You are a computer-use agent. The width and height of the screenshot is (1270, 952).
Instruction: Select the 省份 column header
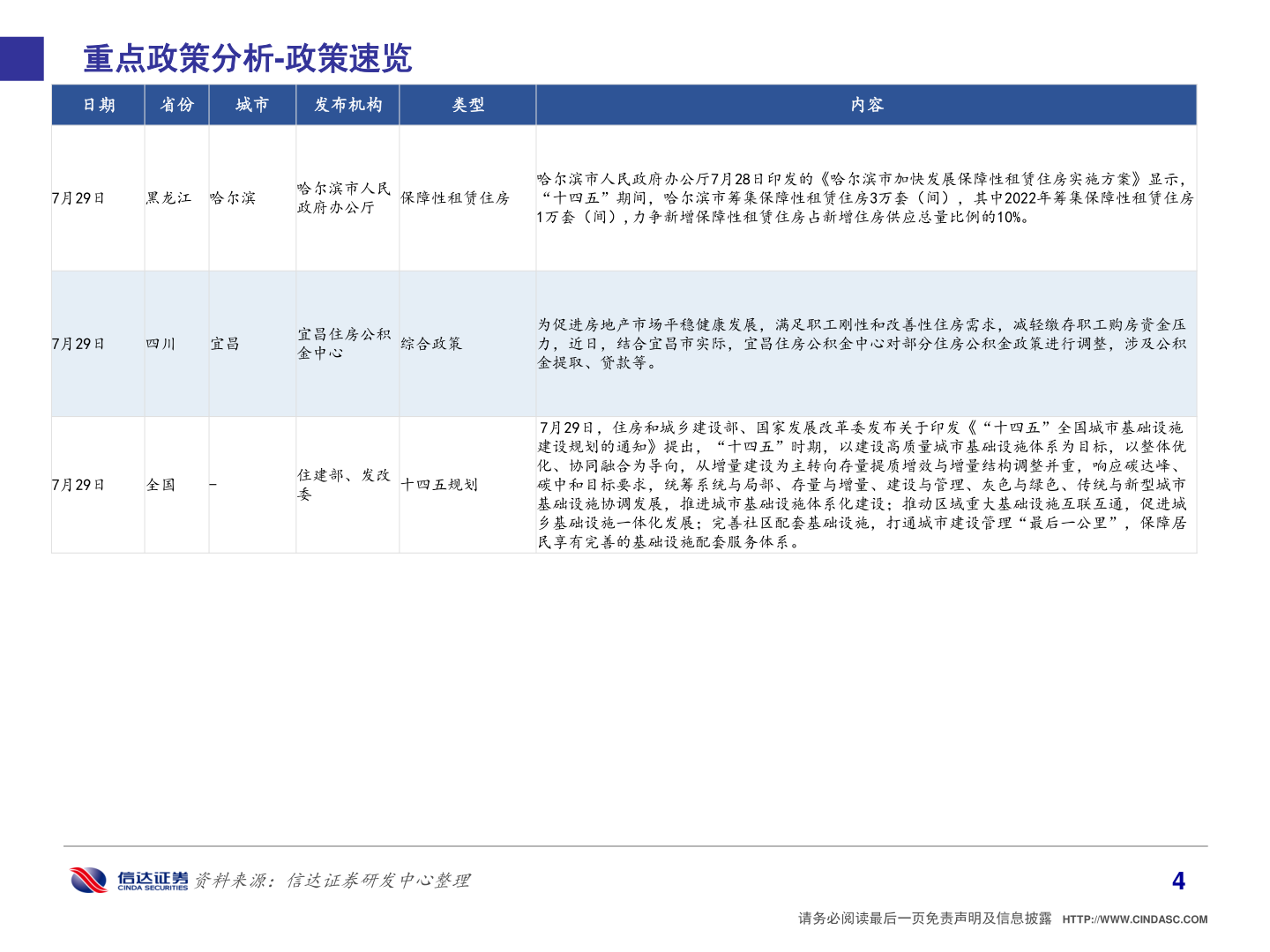(176, 105)
